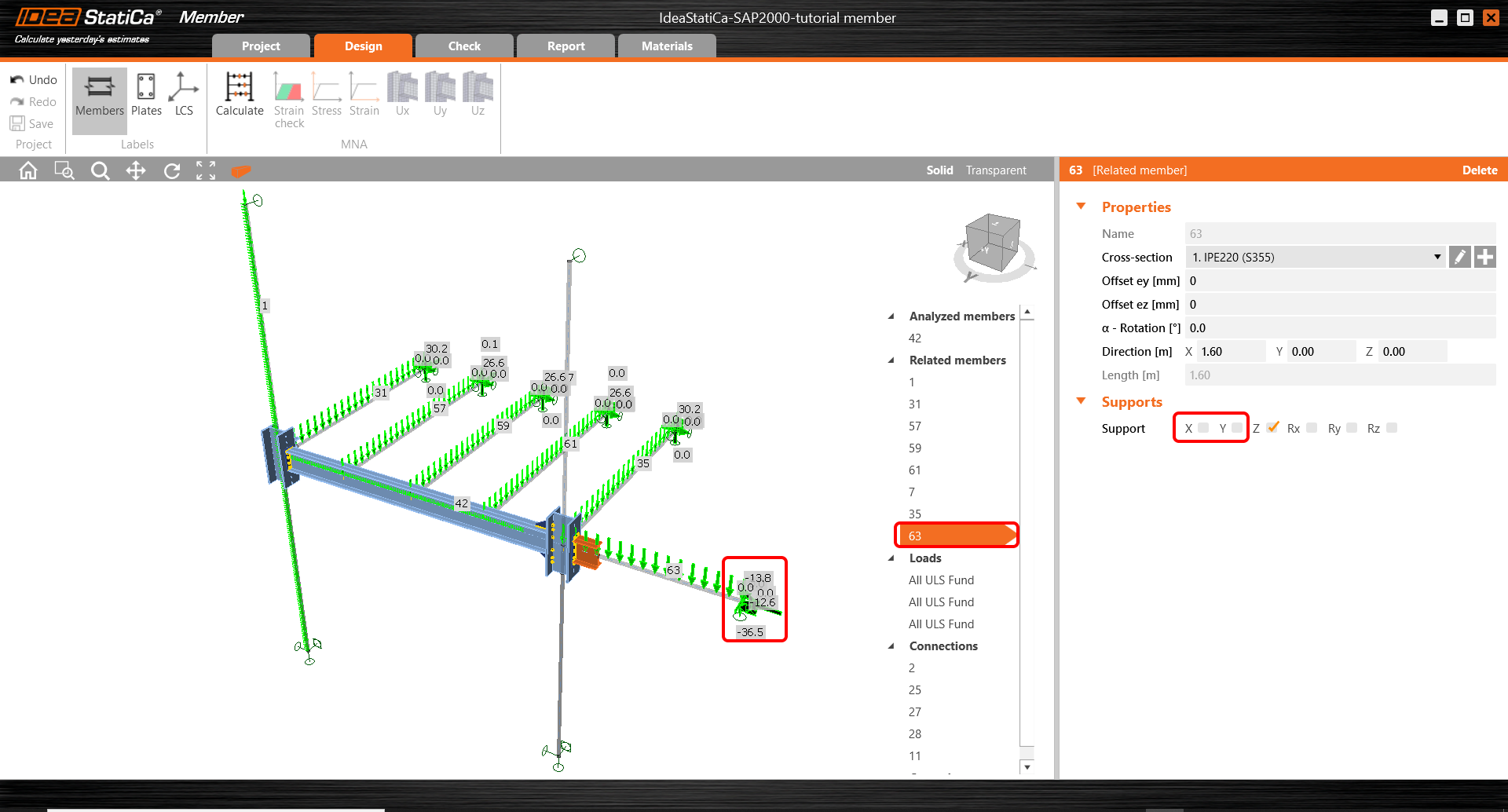
Task: Collapse the Related members tree group
Action: tap(891, 360)
